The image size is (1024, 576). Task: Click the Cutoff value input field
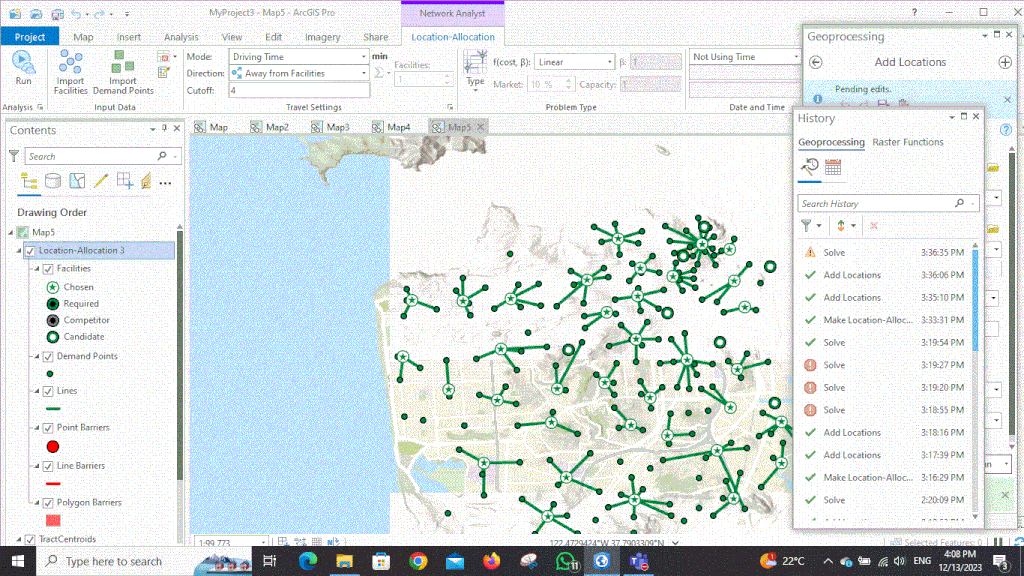click(299, 90)
